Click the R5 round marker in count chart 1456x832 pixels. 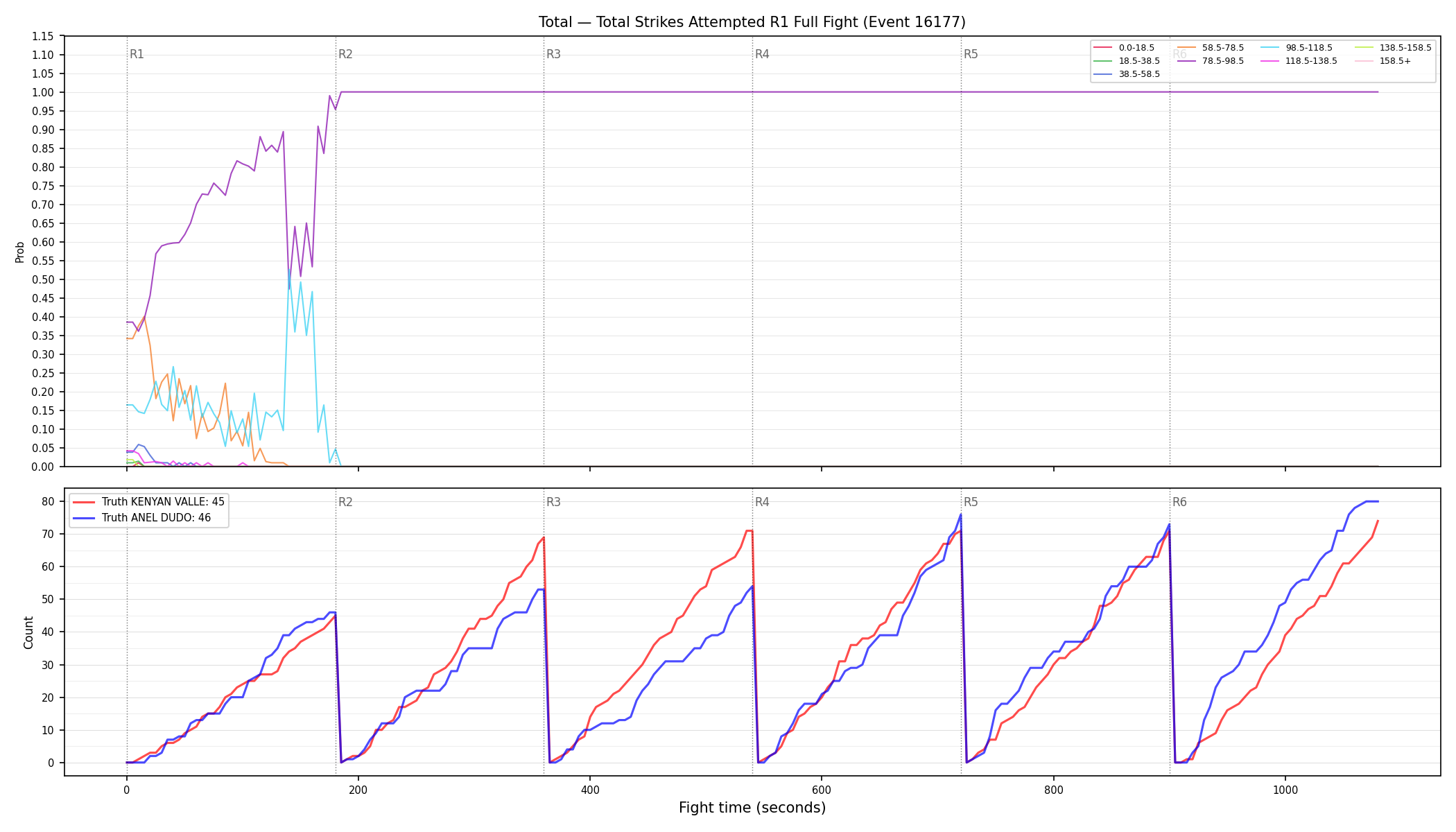(971, 503)
